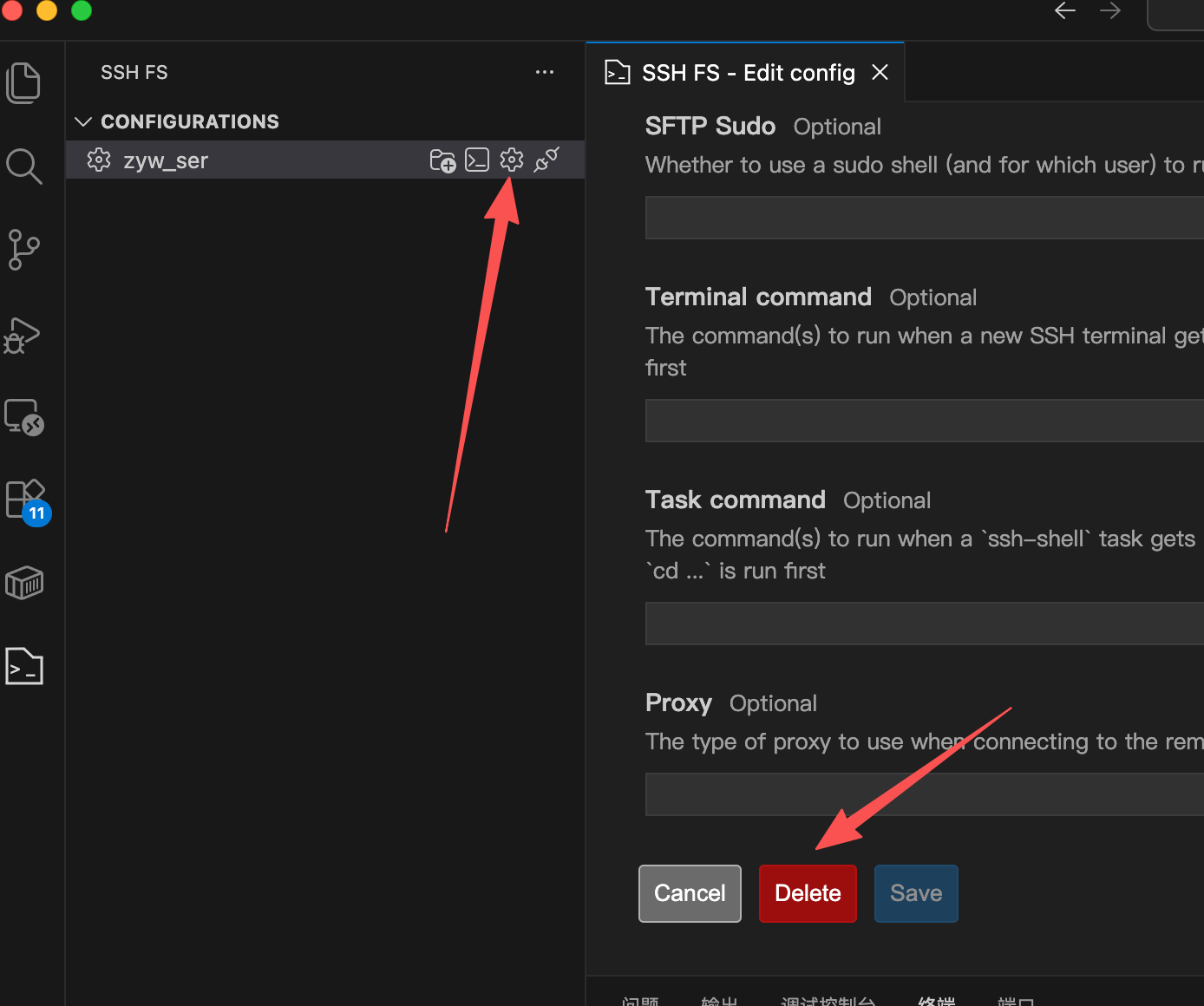
Task: Add zyw_ser as workspace folder
Action: click(442, 160)
